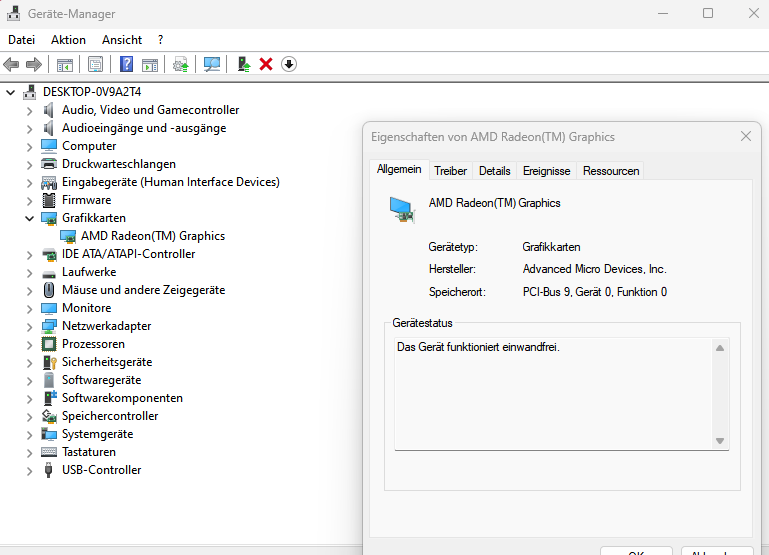769x555 pixels.
Task: Toggle the console tree pane icon
Action: point(65,64)
